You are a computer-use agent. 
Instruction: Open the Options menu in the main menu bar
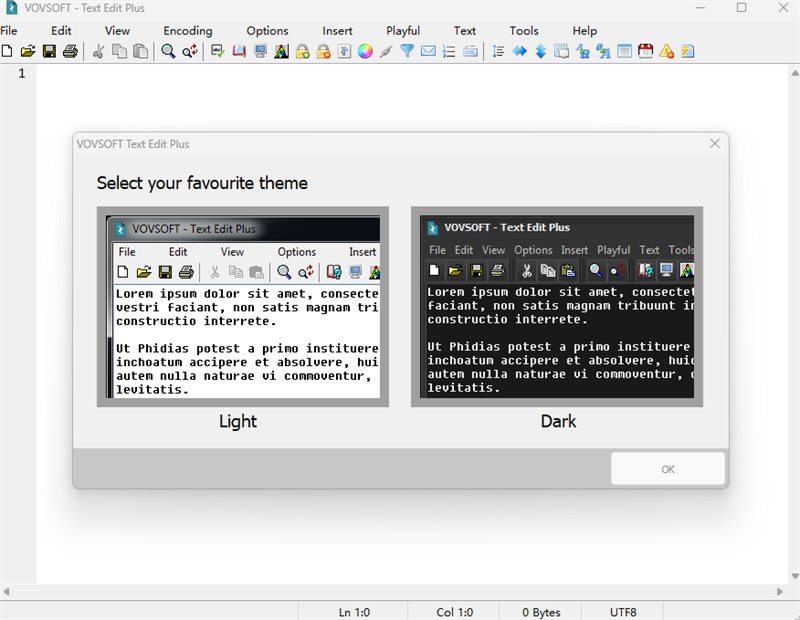(267, 31)
